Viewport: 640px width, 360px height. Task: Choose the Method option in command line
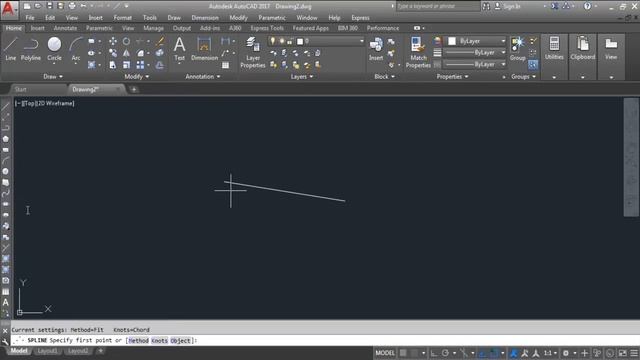pos(138,340)
